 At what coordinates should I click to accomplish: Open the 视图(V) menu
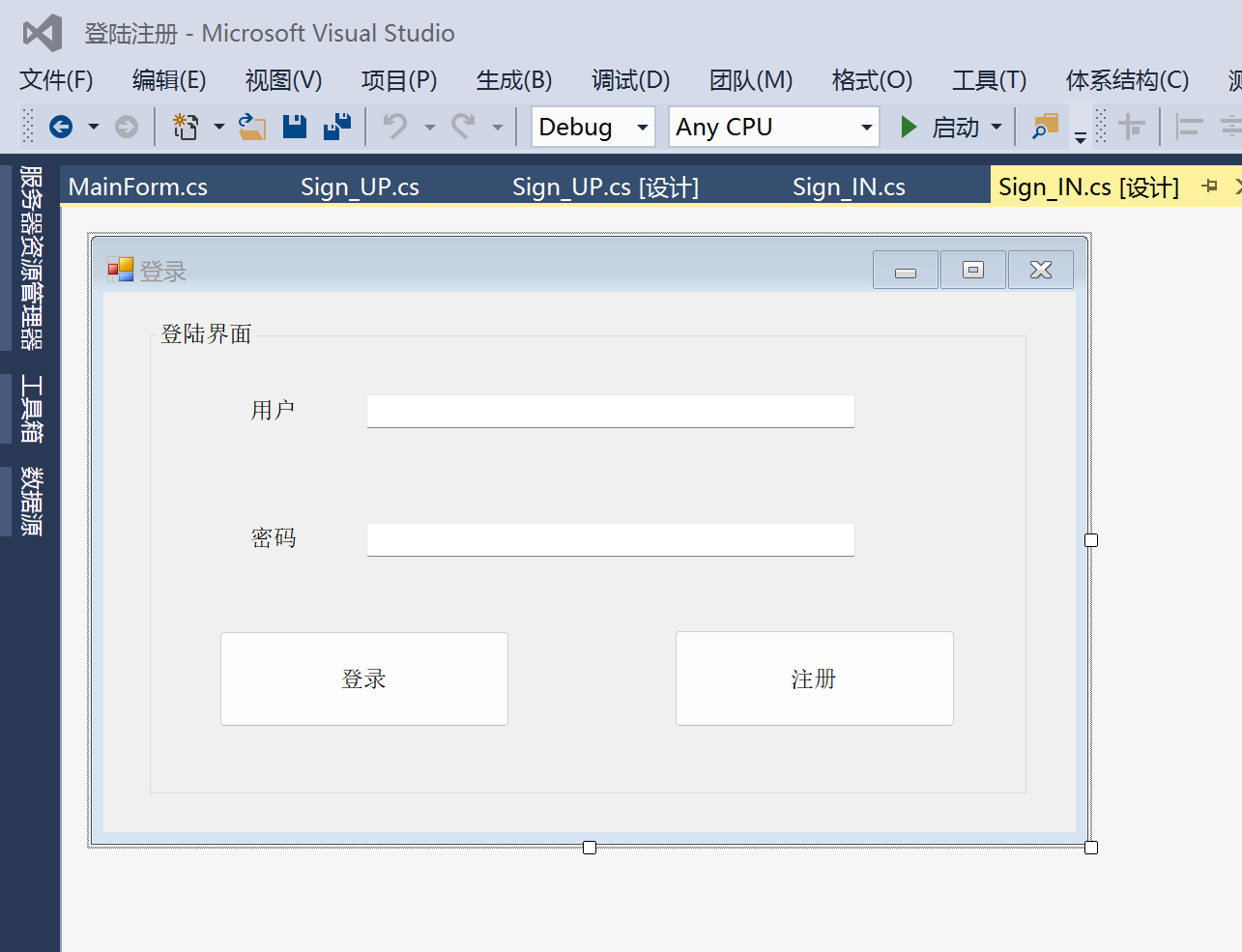(283, 80)
